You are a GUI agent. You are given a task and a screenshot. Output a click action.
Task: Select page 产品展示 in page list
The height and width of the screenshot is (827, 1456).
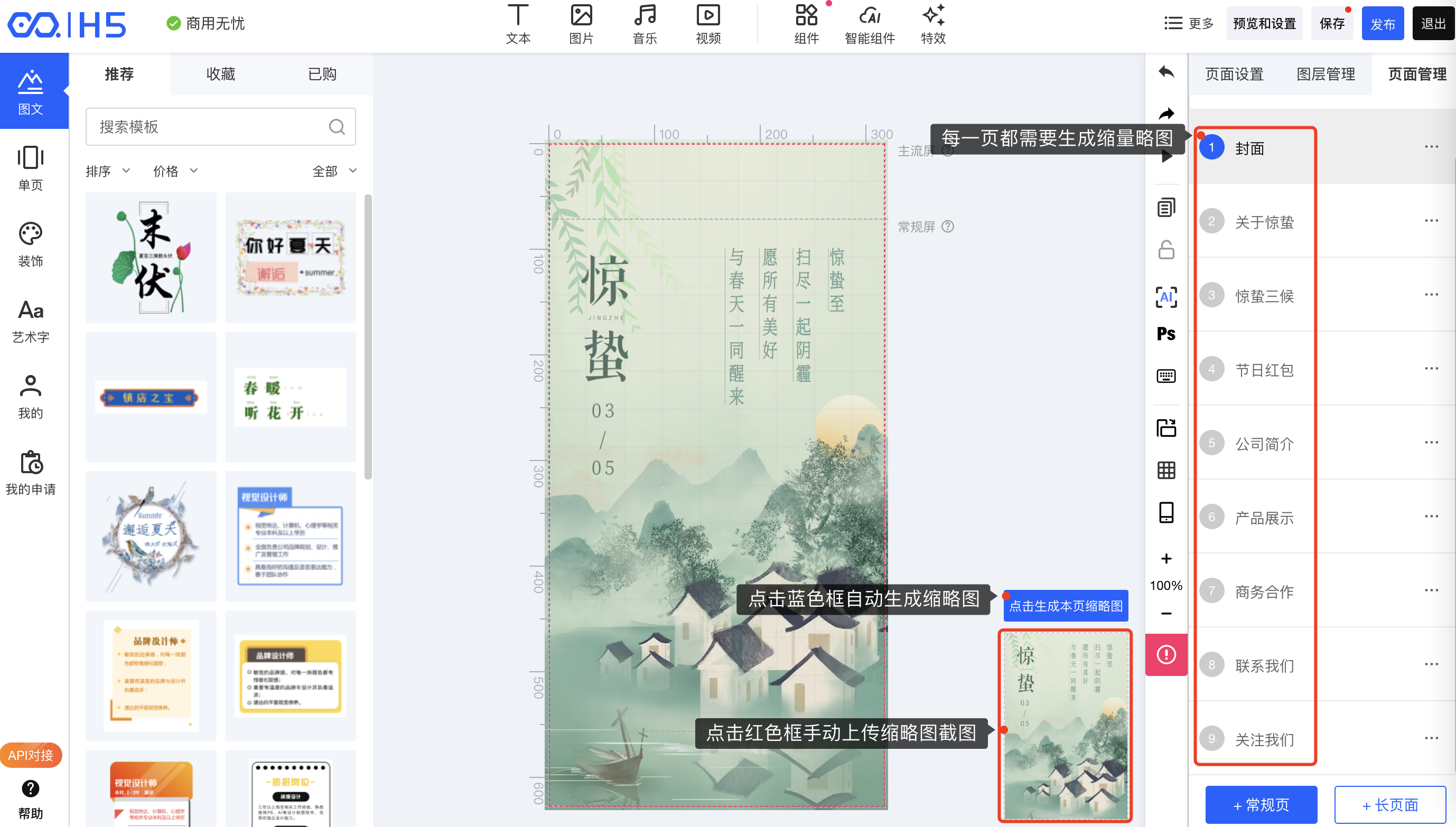click(x=1322, y=517)
